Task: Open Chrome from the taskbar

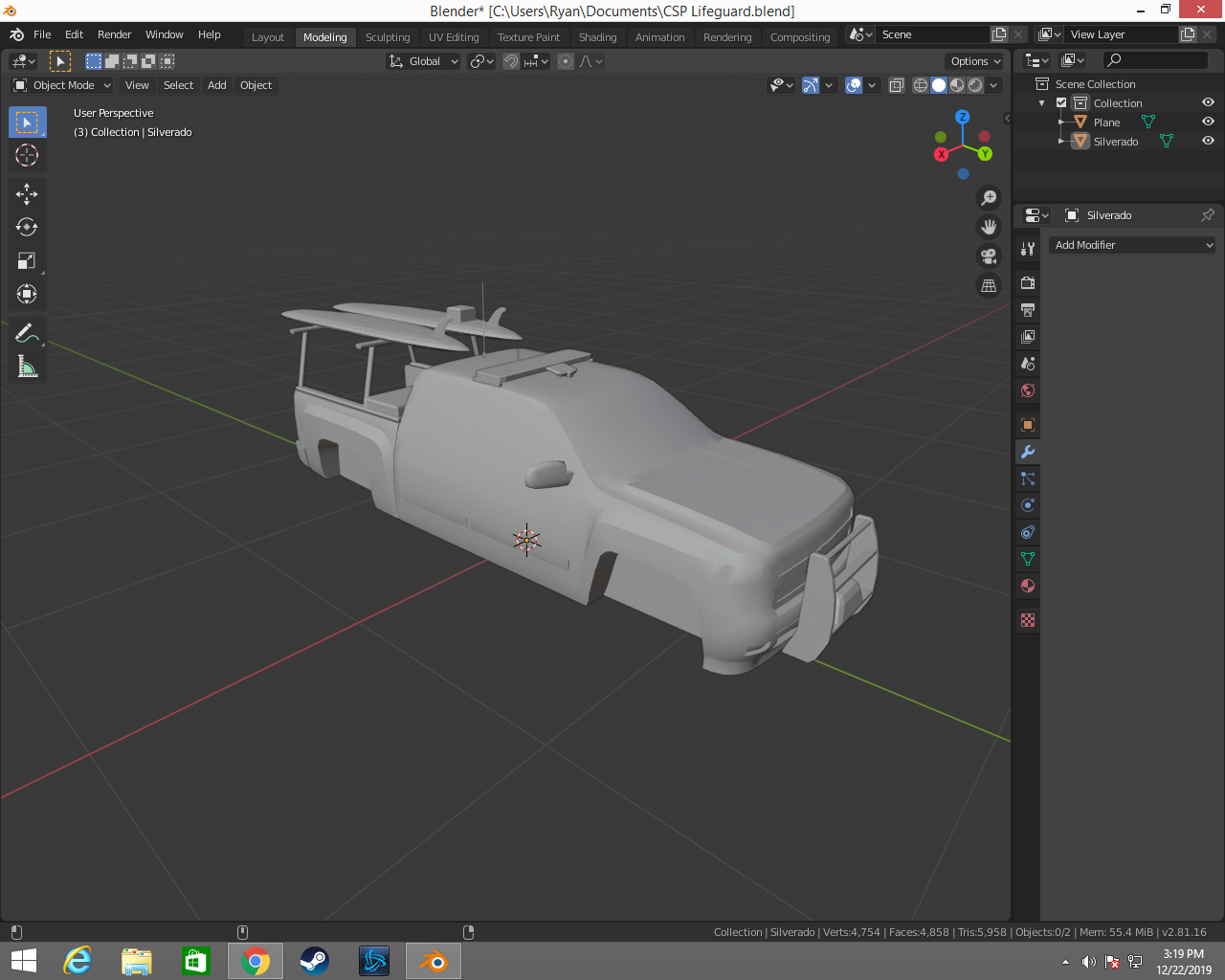Action: 256,961
